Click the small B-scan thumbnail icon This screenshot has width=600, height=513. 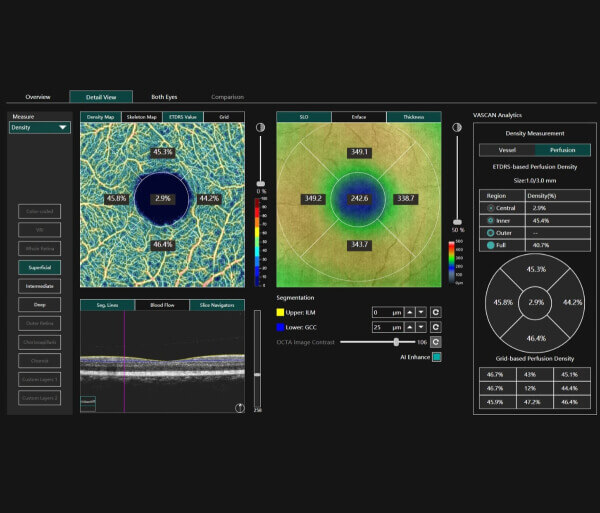(88, 404)
